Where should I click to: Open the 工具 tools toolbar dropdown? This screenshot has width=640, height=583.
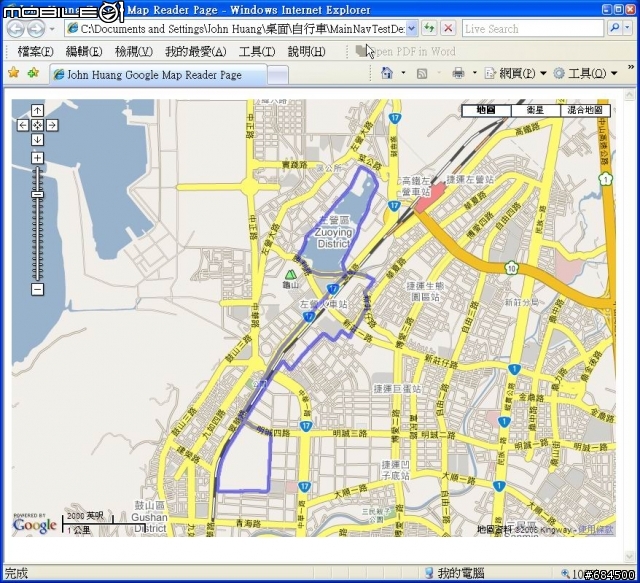[x=585, y=73]
